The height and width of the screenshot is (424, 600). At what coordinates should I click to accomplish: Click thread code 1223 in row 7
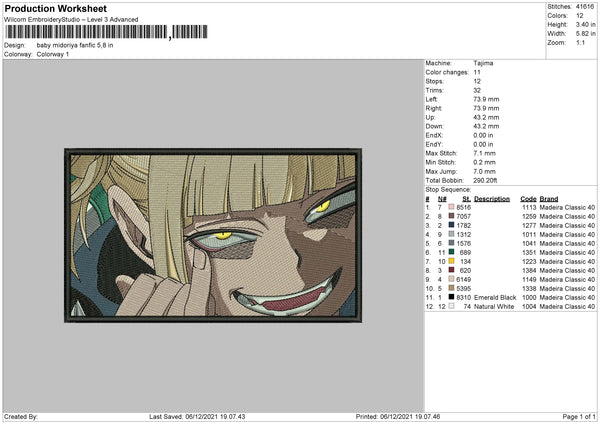[529, 261]
